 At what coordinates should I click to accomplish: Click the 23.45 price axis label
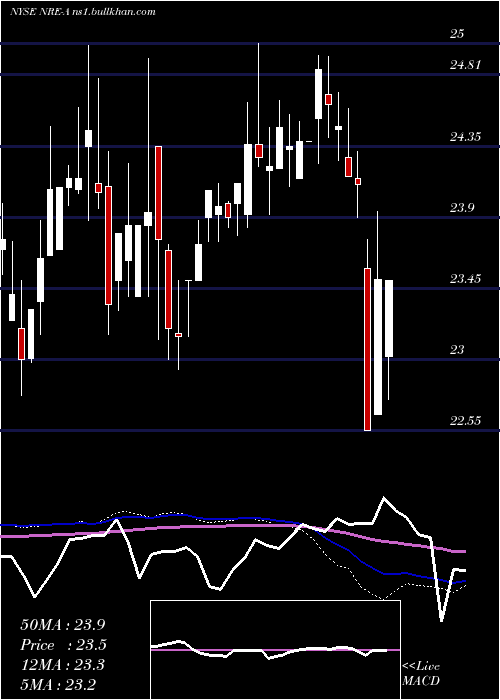465,279
